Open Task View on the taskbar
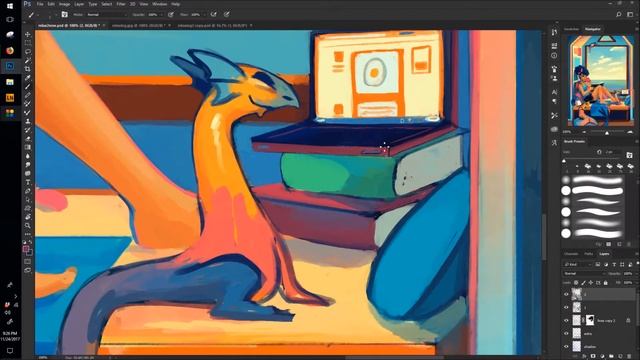This screenshot has height=360, width=640. coord(10,20)
